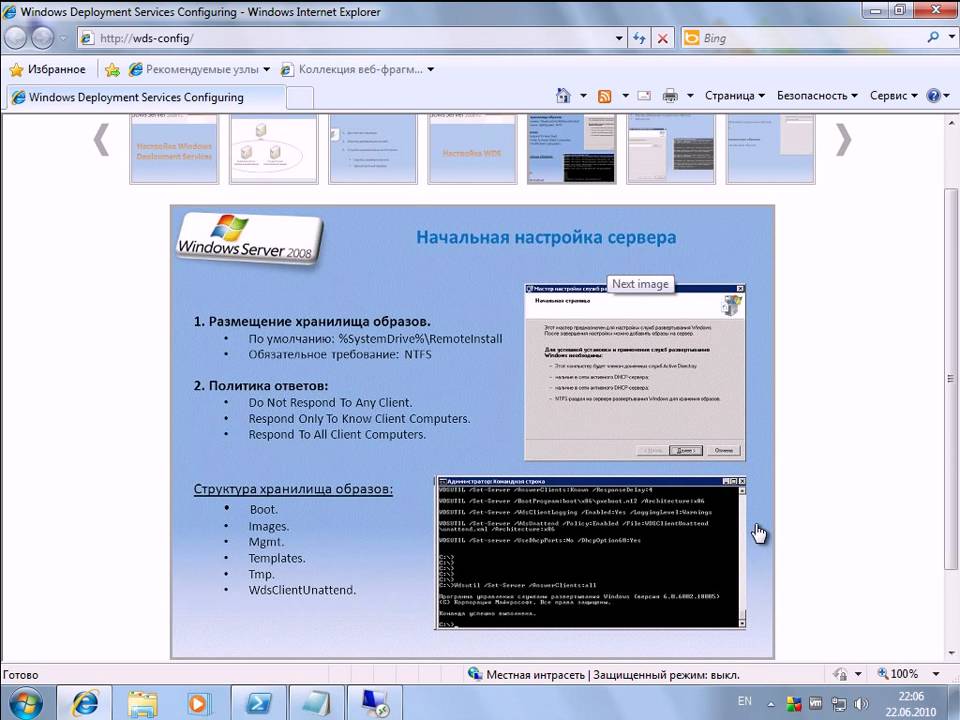Viewport: 960px width, 720px height.
Task: Open the Страница menu
Action: click(x=734, y=96)
